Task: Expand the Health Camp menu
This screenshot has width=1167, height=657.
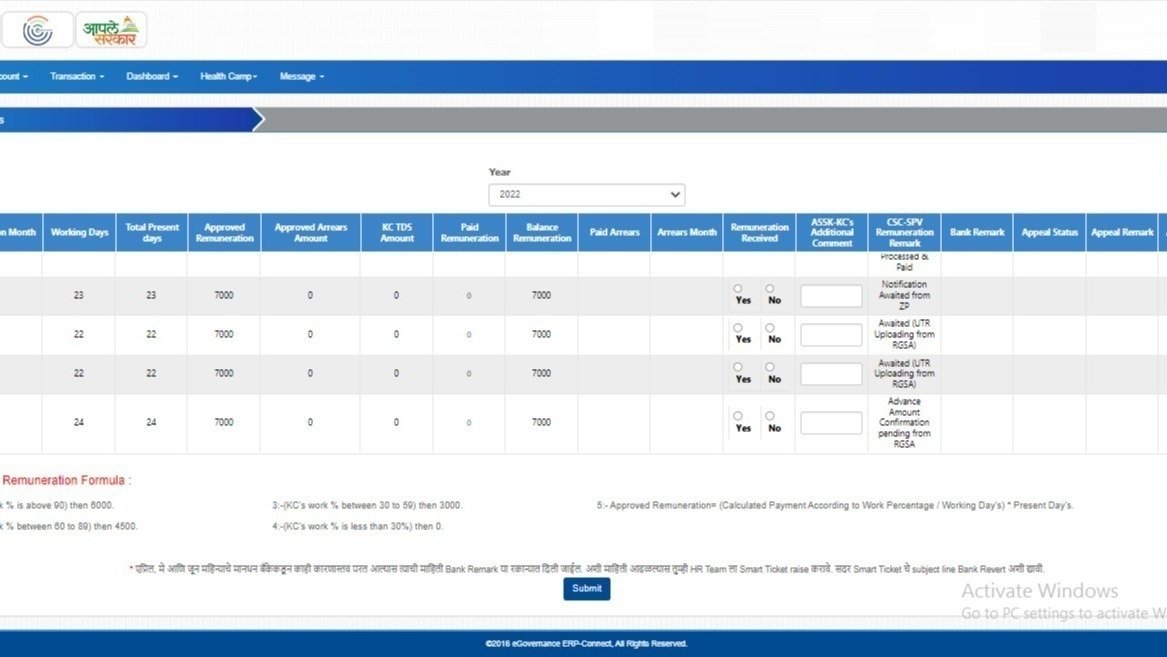Action: 228,76
